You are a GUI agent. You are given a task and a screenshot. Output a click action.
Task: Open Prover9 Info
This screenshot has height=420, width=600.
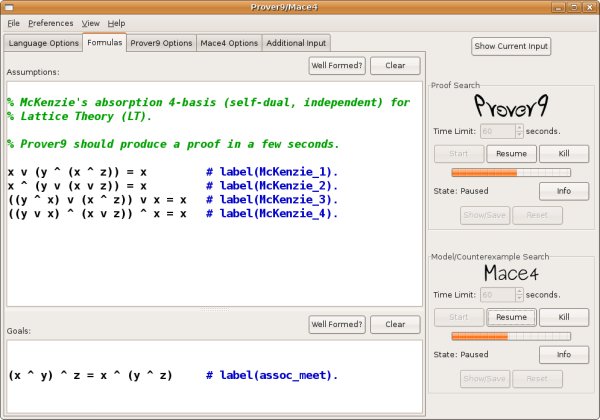click(x=564, y=191)
